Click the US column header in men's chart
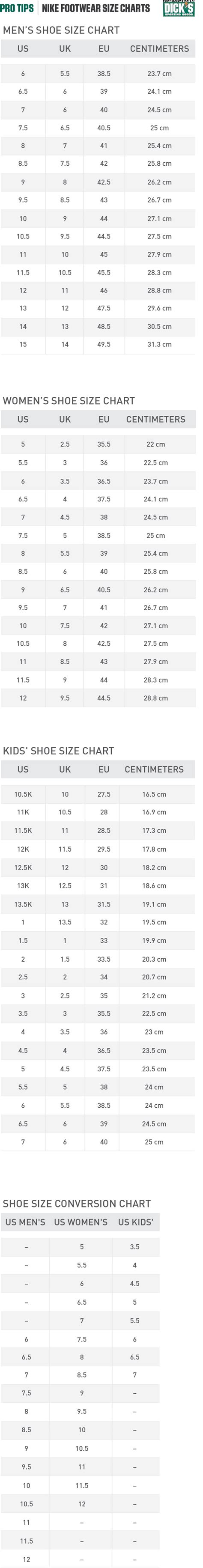The height and width of the screenshot is (1568, 203). pyautogui.click(x=23, y=49)
